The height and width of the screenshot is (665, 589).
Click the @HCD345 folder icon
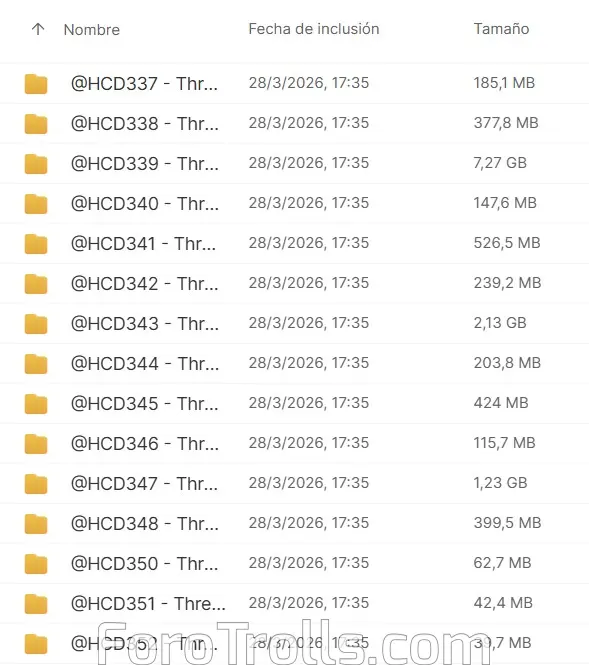(36, 403)
